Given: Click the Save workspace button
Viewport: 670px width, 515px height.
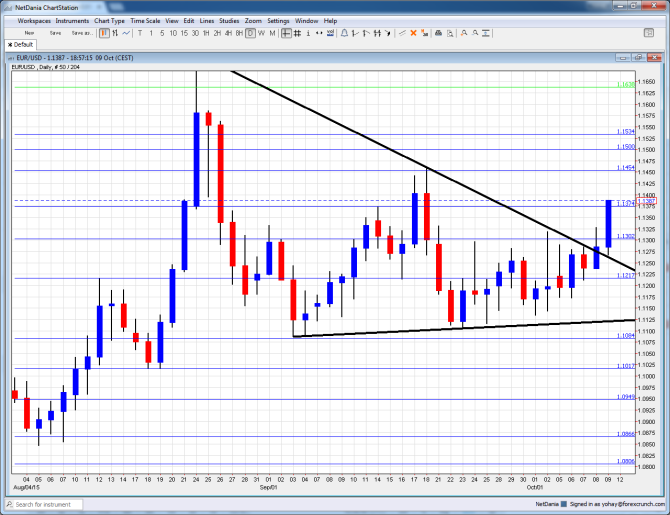Looking at the screenshot, I should pos(56,33).
